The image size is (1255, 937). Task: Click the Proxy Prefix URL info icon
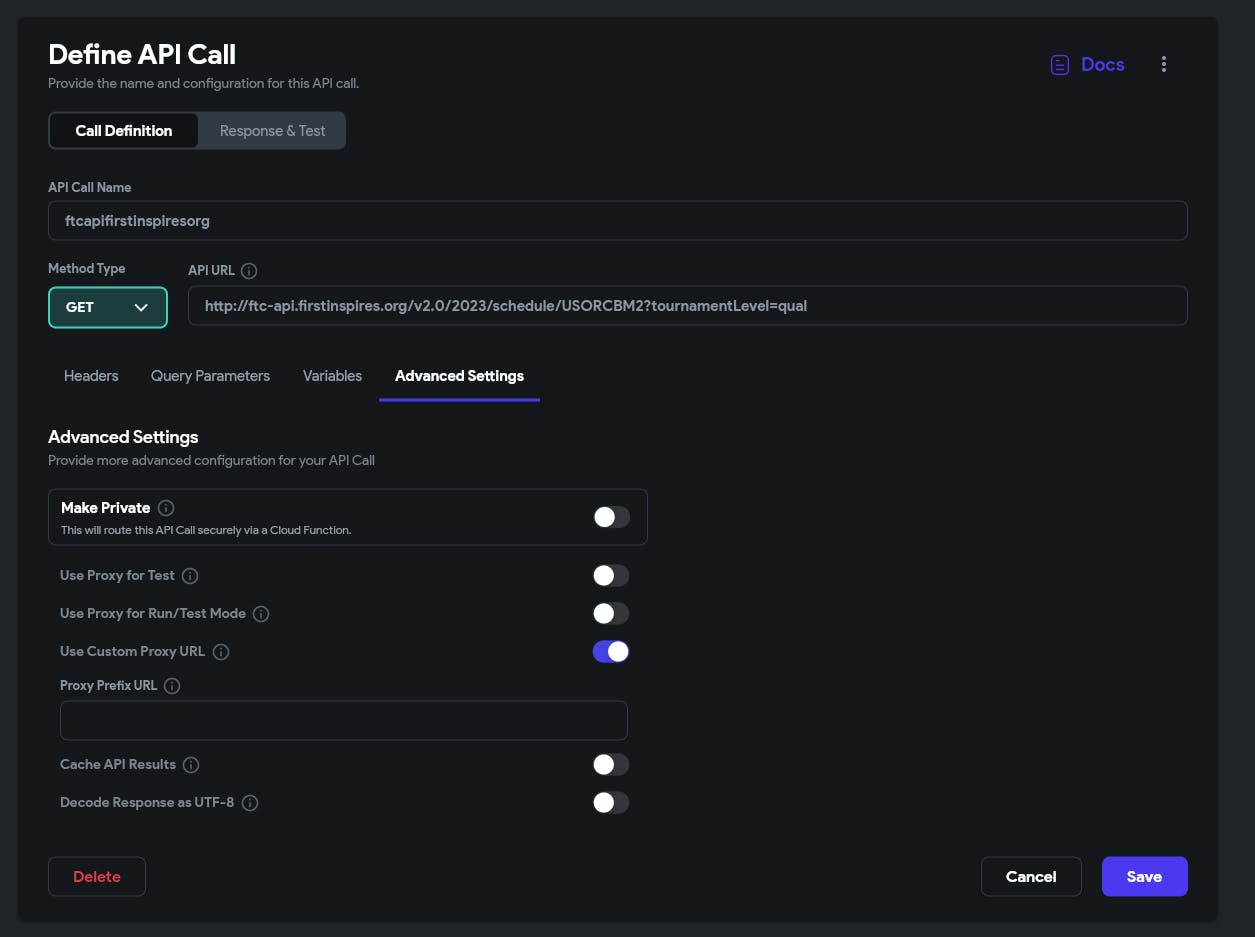point(172,686)
